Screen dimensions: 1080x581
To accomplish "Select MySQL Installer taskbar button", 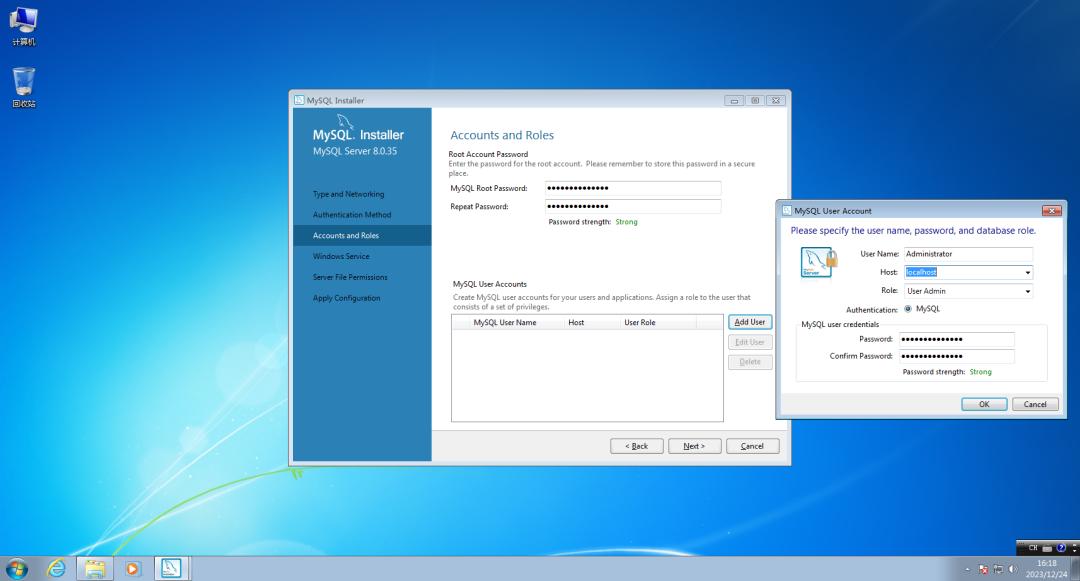I will point(171,569).
